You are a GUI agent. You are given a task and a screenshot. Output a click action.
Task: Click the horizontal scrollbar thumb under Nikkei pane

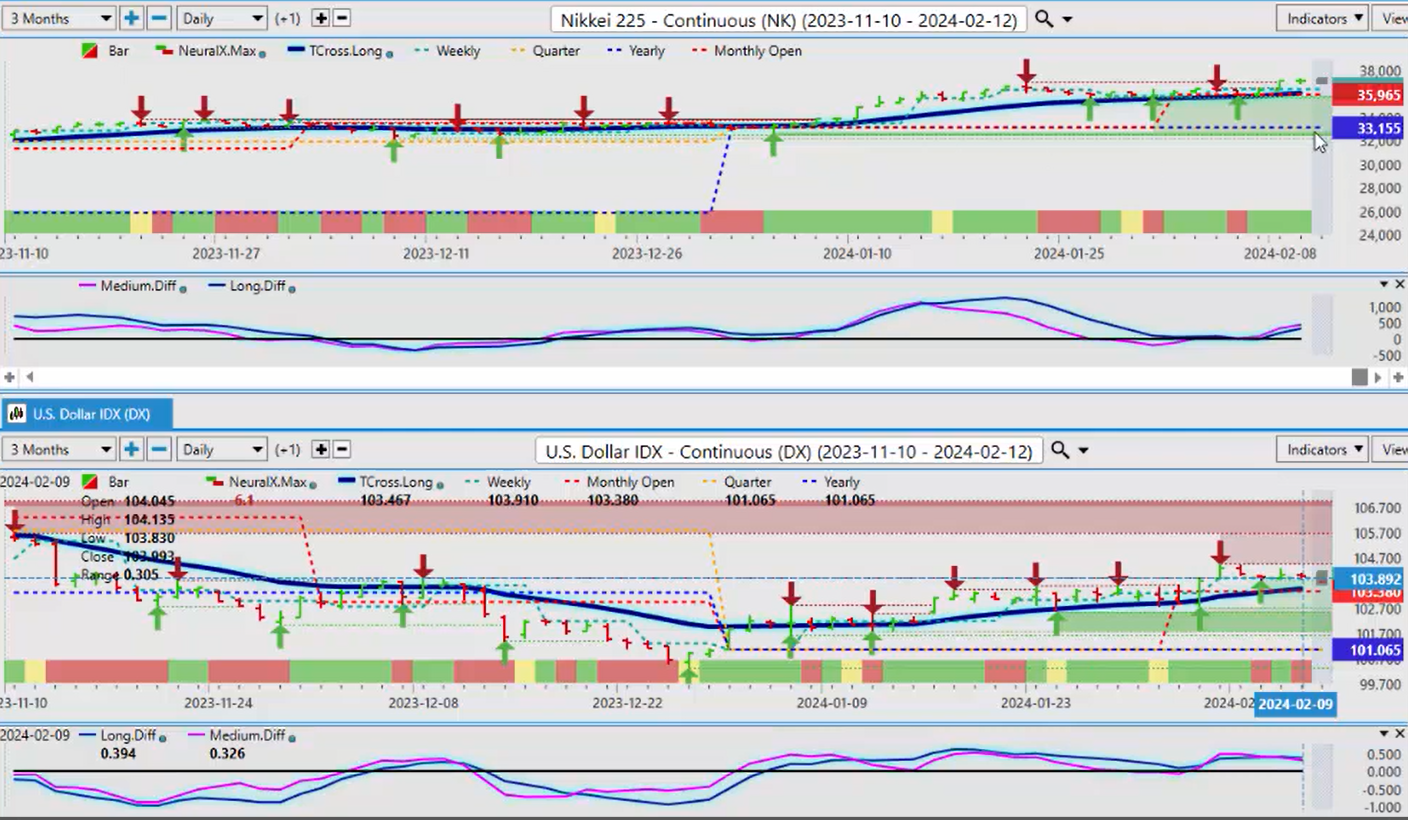coord(1359,377)
